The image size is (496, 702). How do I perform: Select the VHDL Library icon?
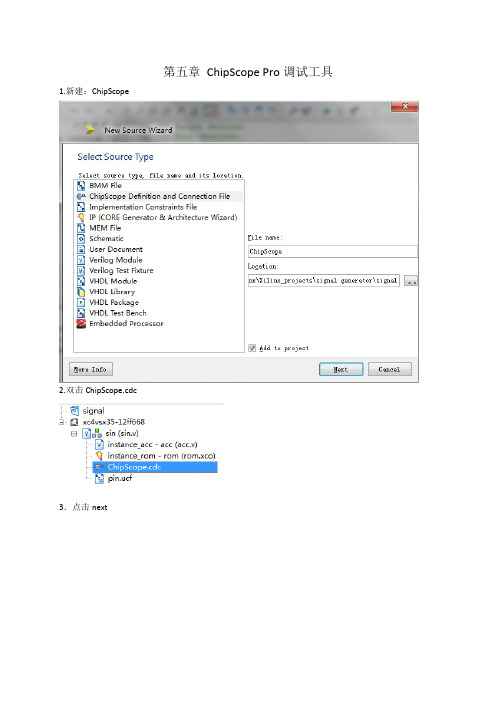point(81,291)
